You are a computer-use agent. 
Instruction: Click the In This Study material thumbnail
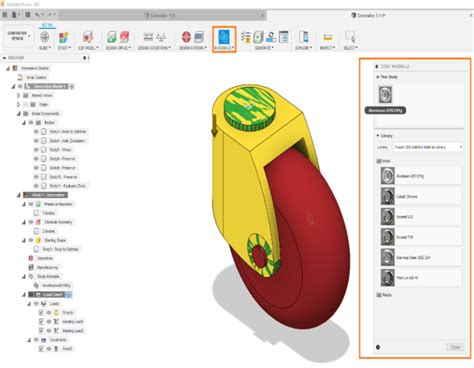point(385,94)
